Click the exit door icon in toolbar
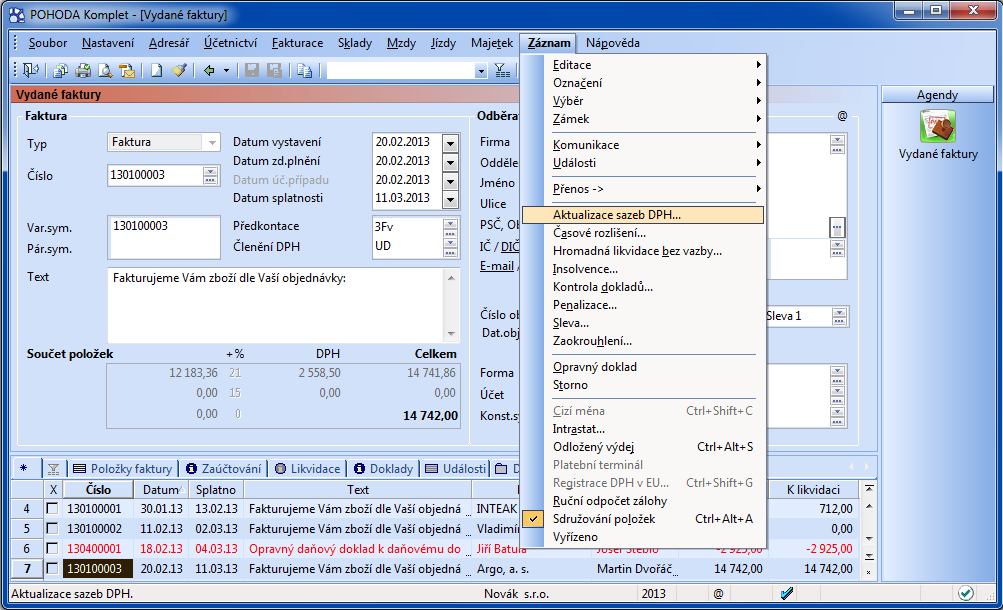The height and width of the screenshot is (610, 1003). (x=30, y=70)
